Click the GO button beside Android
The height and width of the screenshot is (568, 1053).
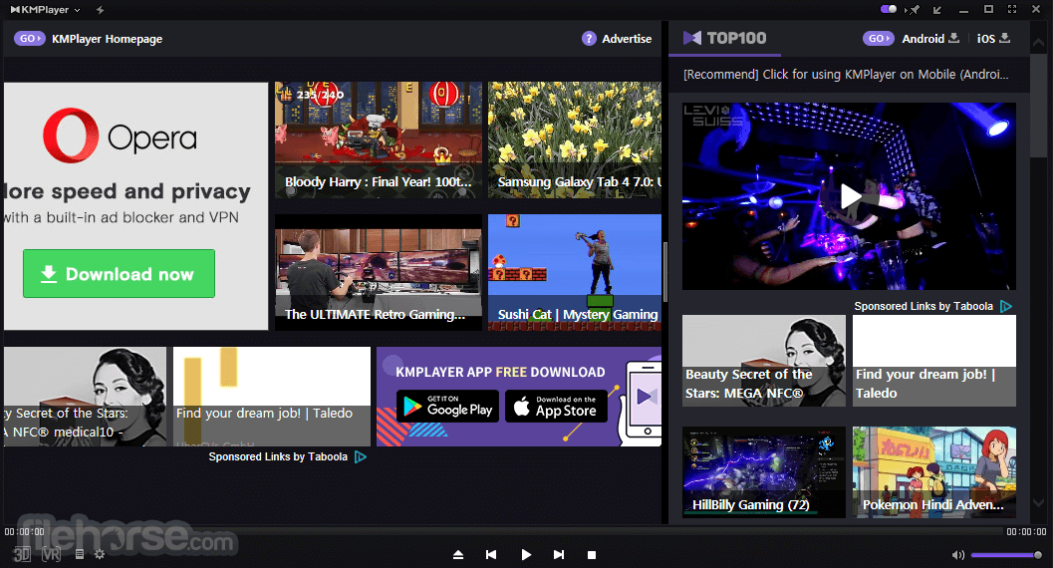878,38
